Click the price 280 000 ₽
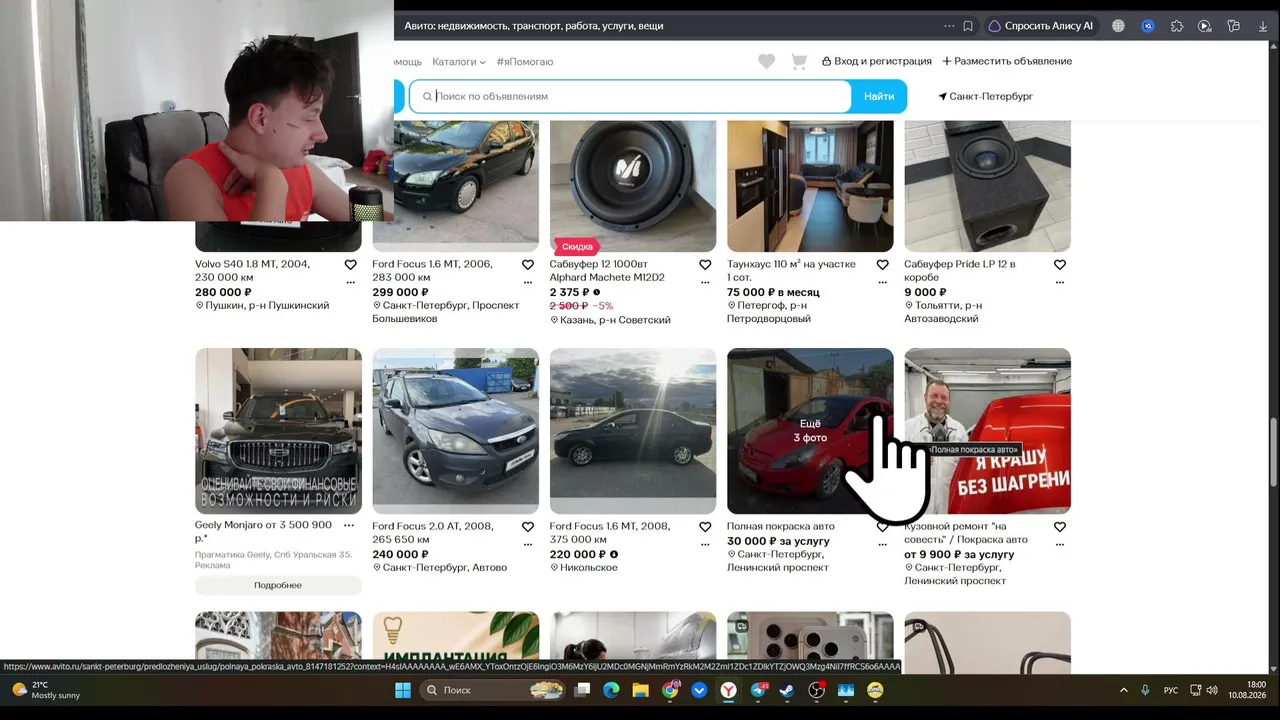This screenshot has height=720, width=1280. pyautogui.click(x=223, y=292)
